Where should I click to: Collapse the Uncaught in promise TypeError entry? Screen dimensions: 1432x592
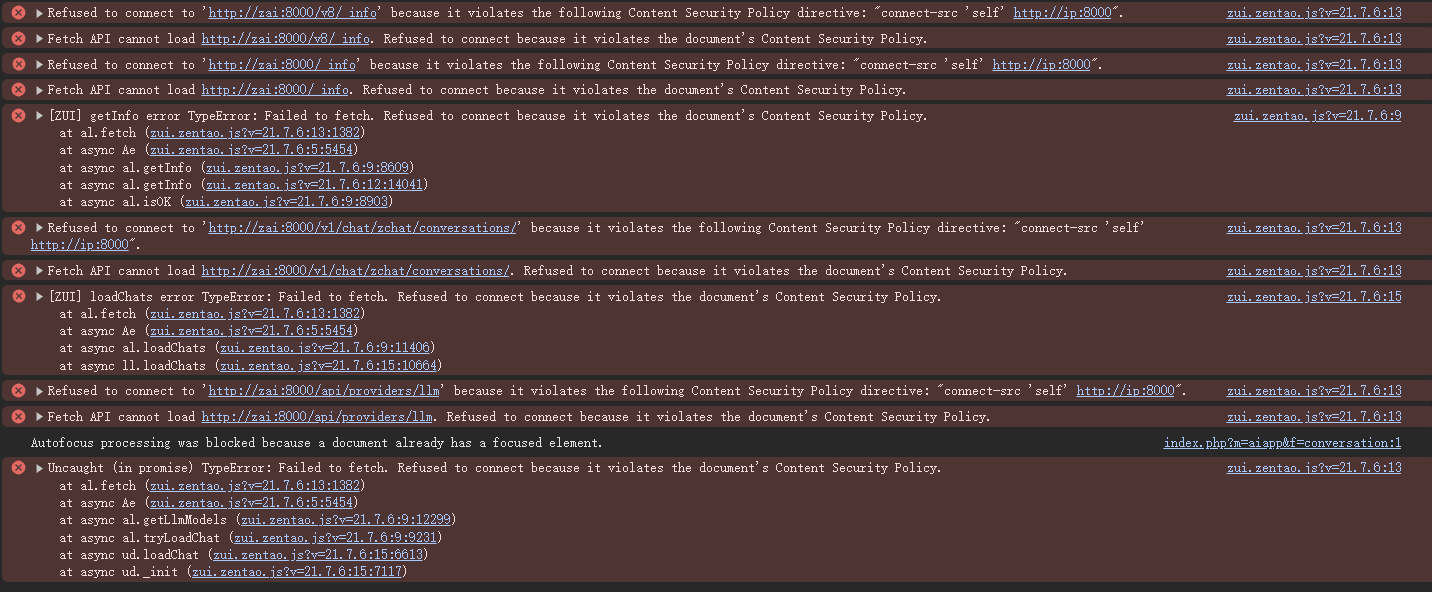40,468
